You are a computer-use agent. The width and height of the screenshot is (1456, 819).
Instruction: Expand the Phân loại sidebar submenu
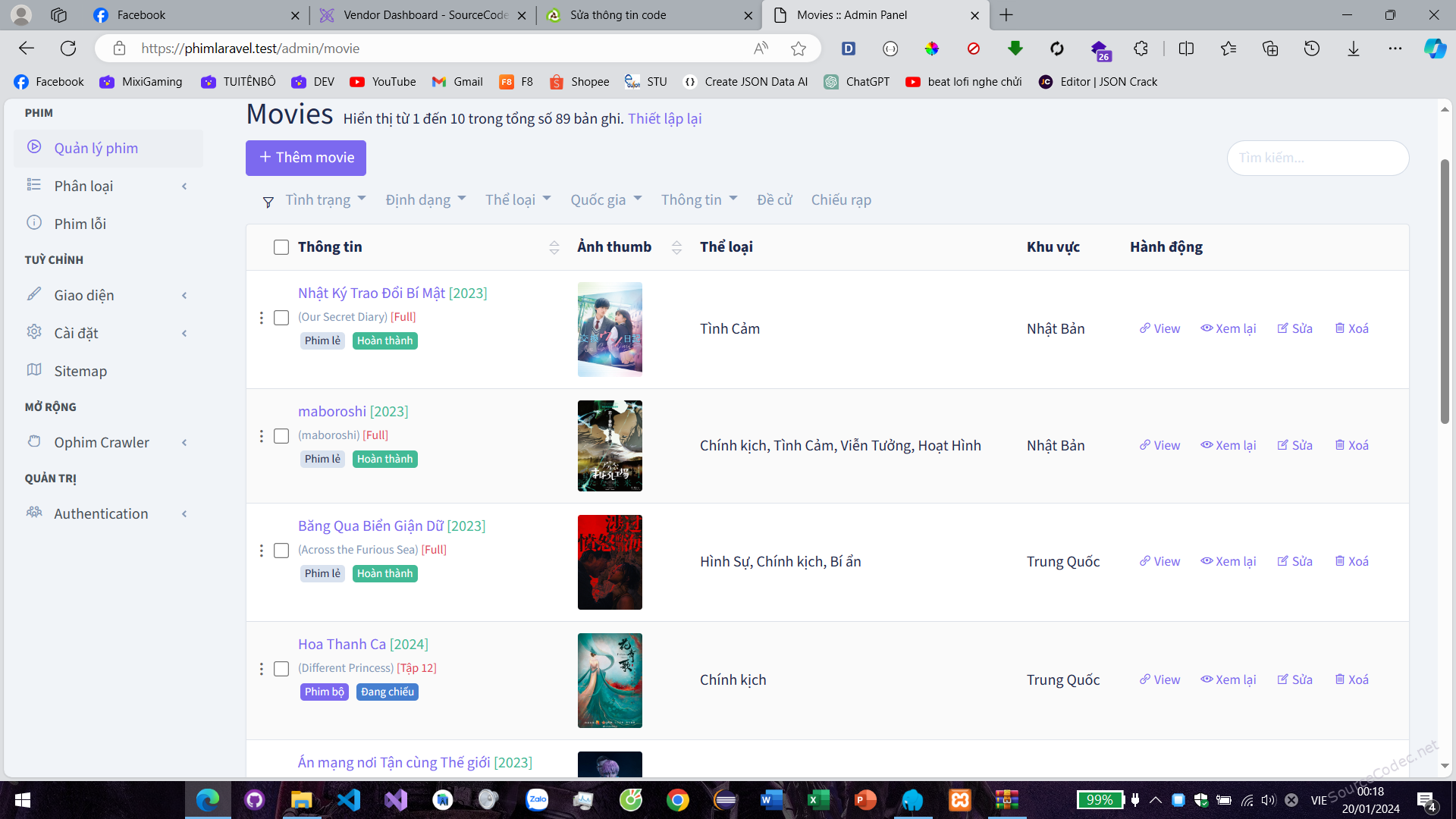click(x=184, y=187)
